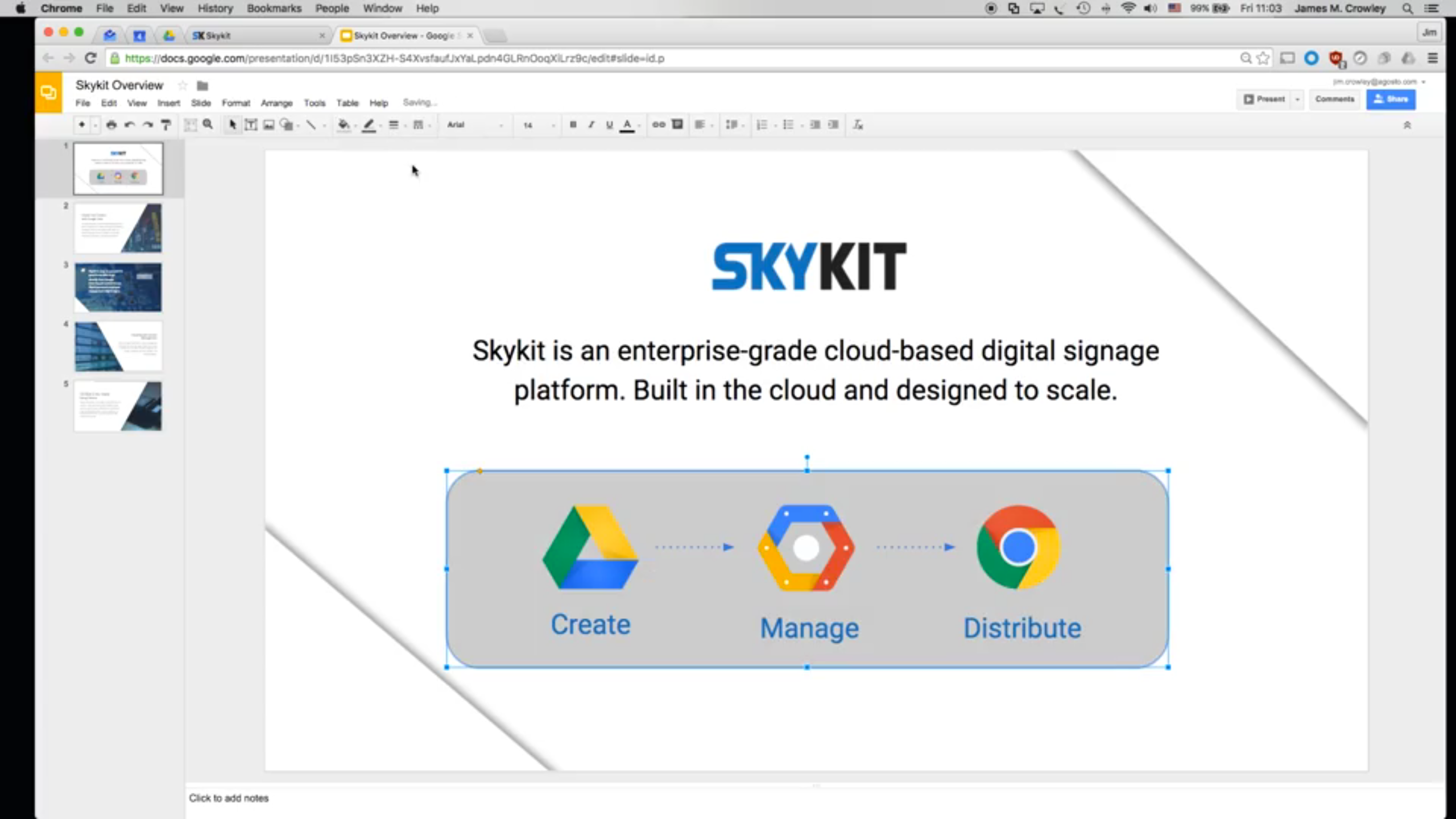
Task: Click the Skykit Overview document title
Action: tap(119, 85)
